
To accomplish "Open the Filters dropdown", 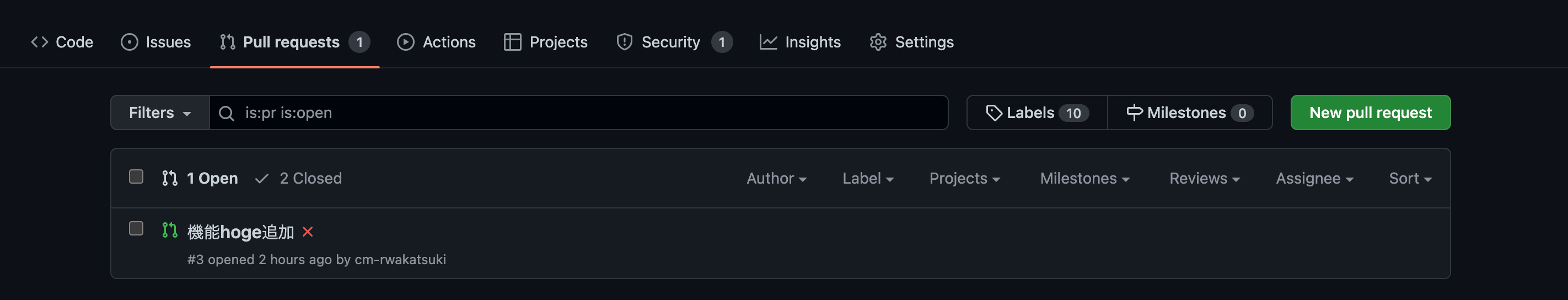I will point(160,113).
